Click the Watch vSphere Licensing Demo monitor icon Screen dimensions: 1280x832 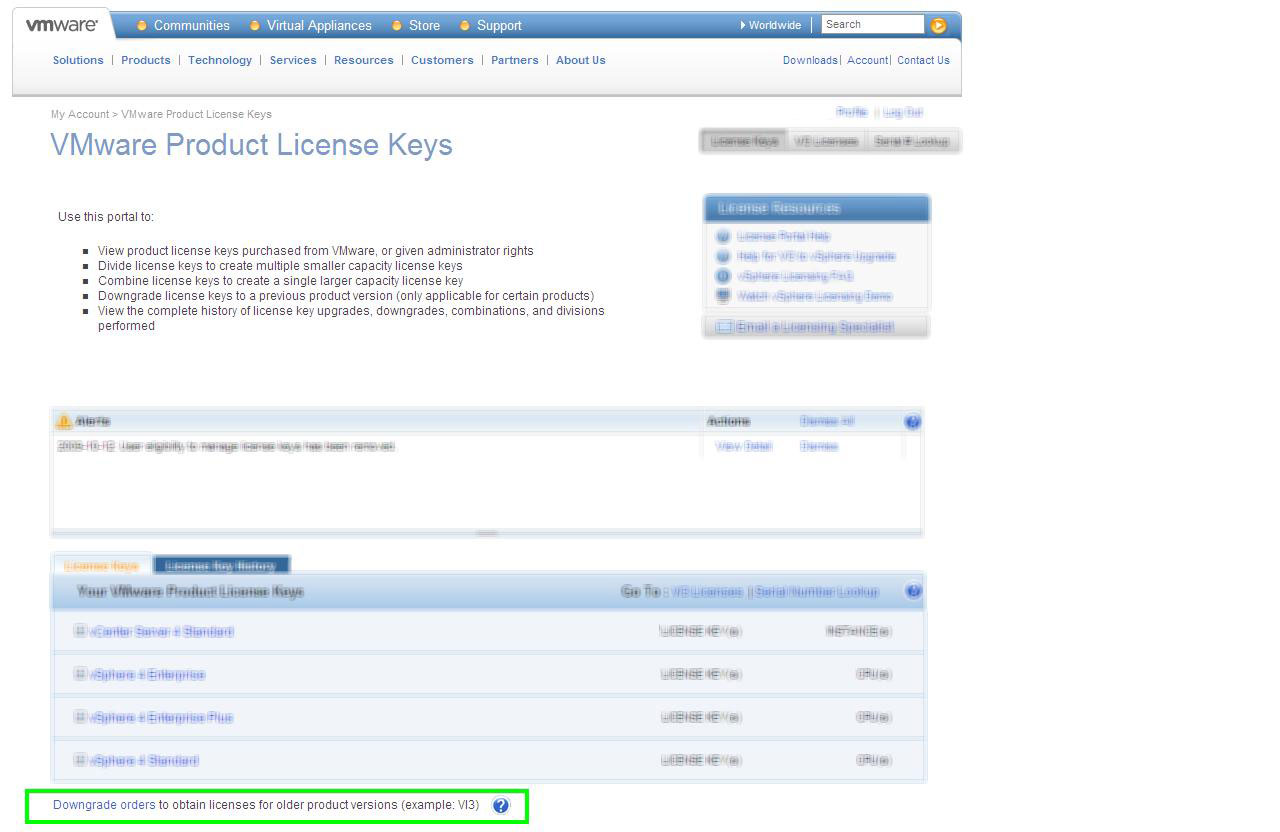pyautogui.click(x=723, y=296)
